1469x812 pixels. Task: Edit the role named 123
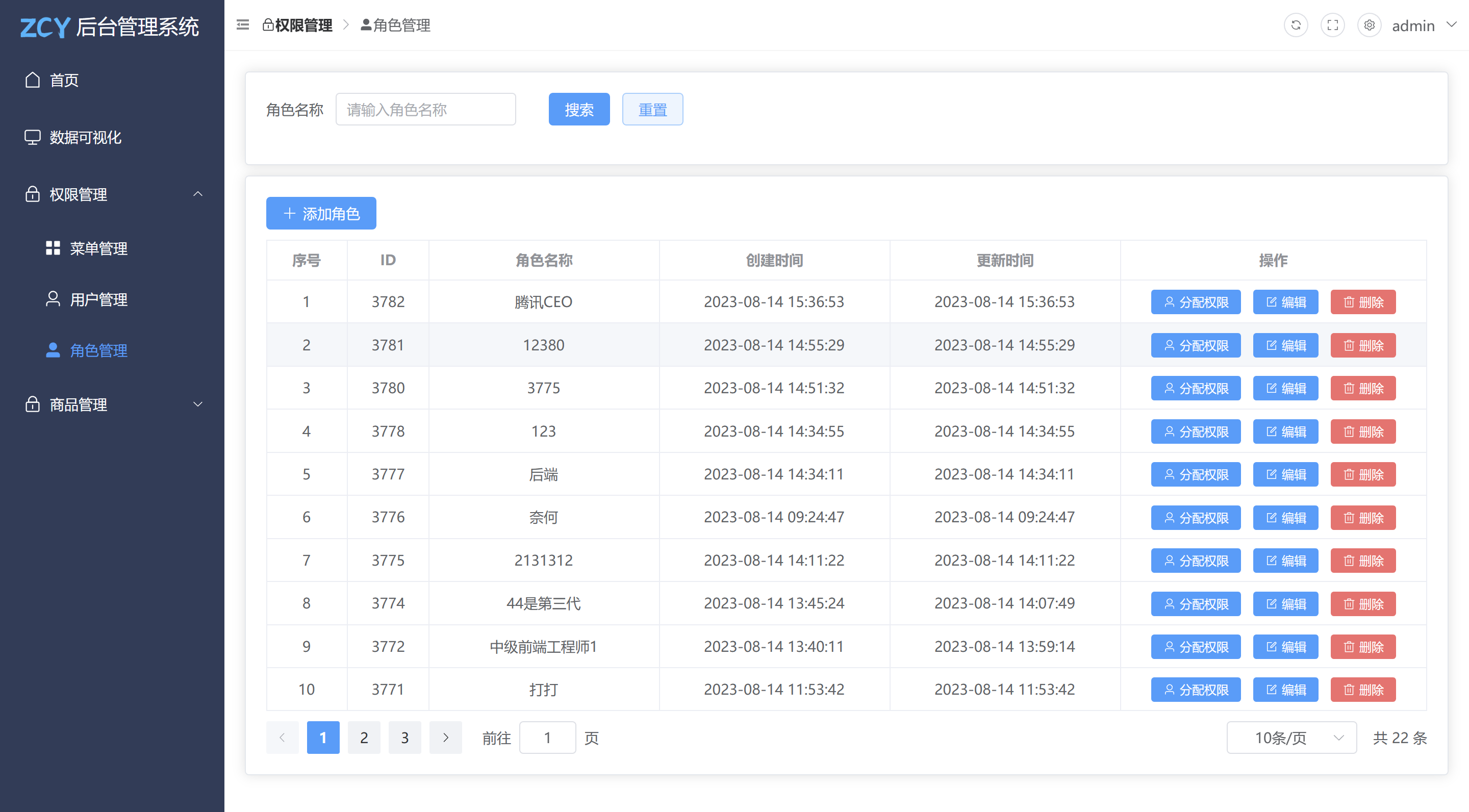(1285, 432)
